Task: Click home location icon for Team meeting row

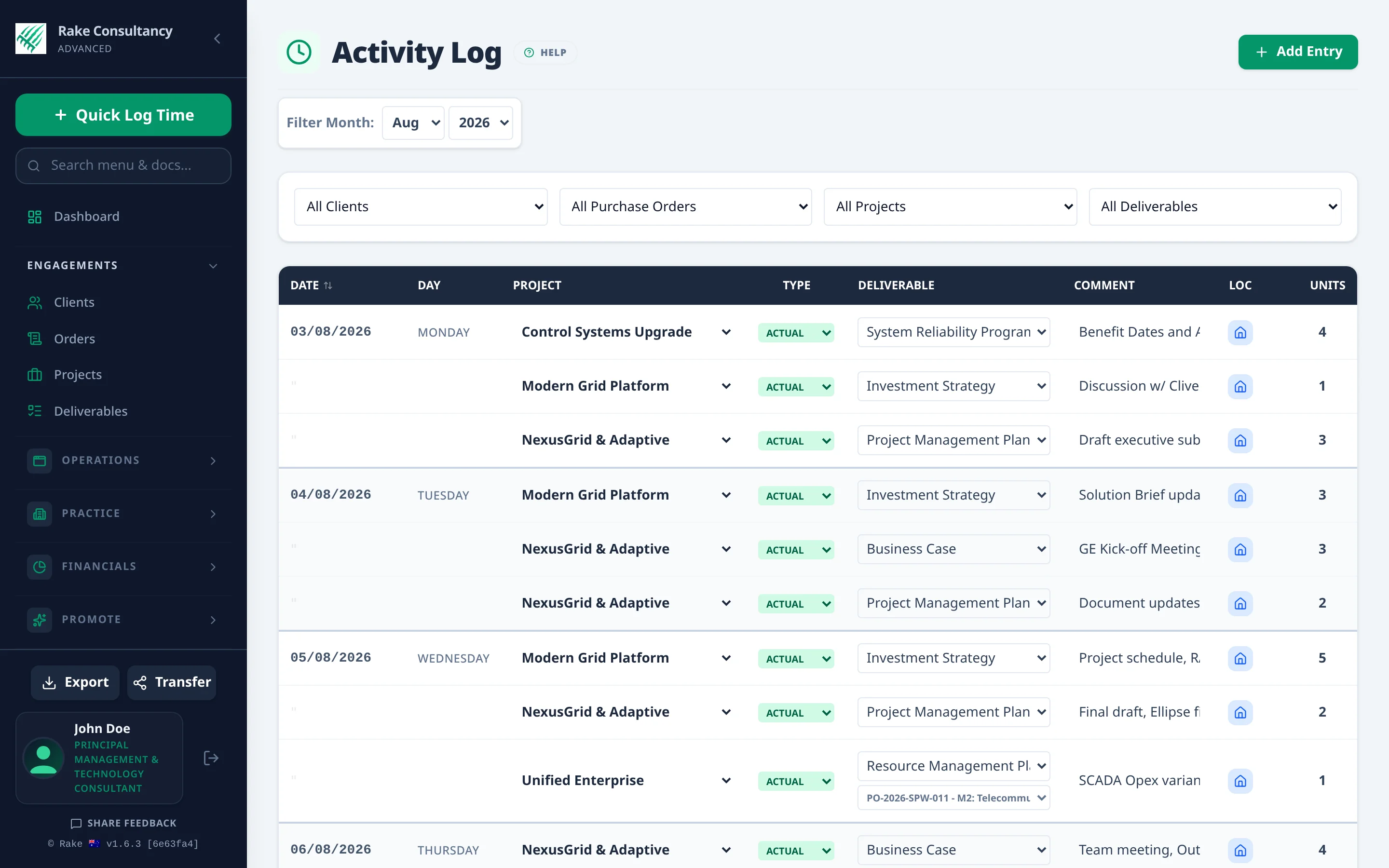Action: [x=1240, y=850]
